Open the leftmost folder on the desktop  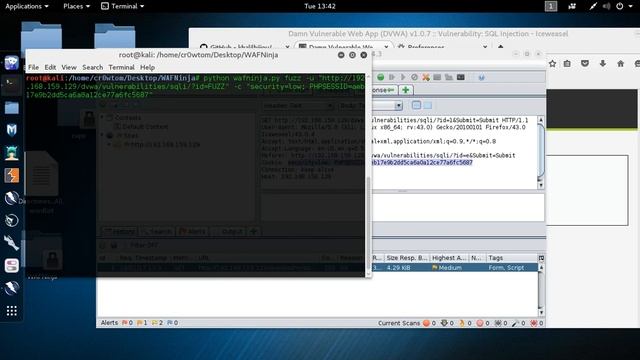[x=41, y=36]
